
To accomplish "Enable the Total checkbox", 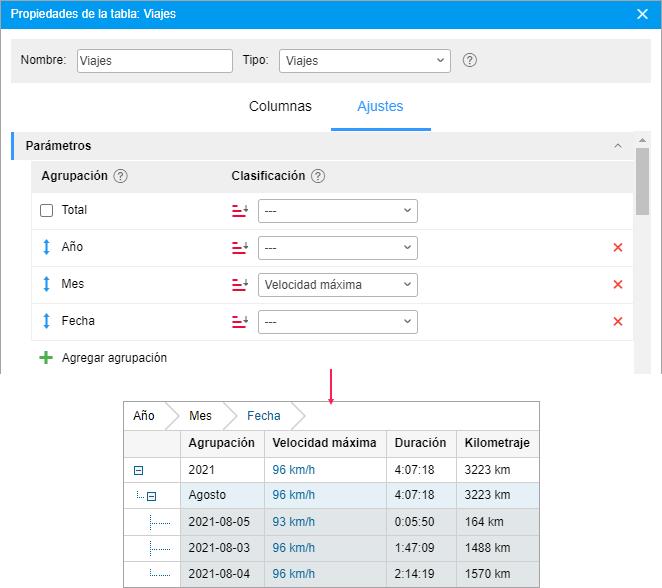I will coord(47,211).
